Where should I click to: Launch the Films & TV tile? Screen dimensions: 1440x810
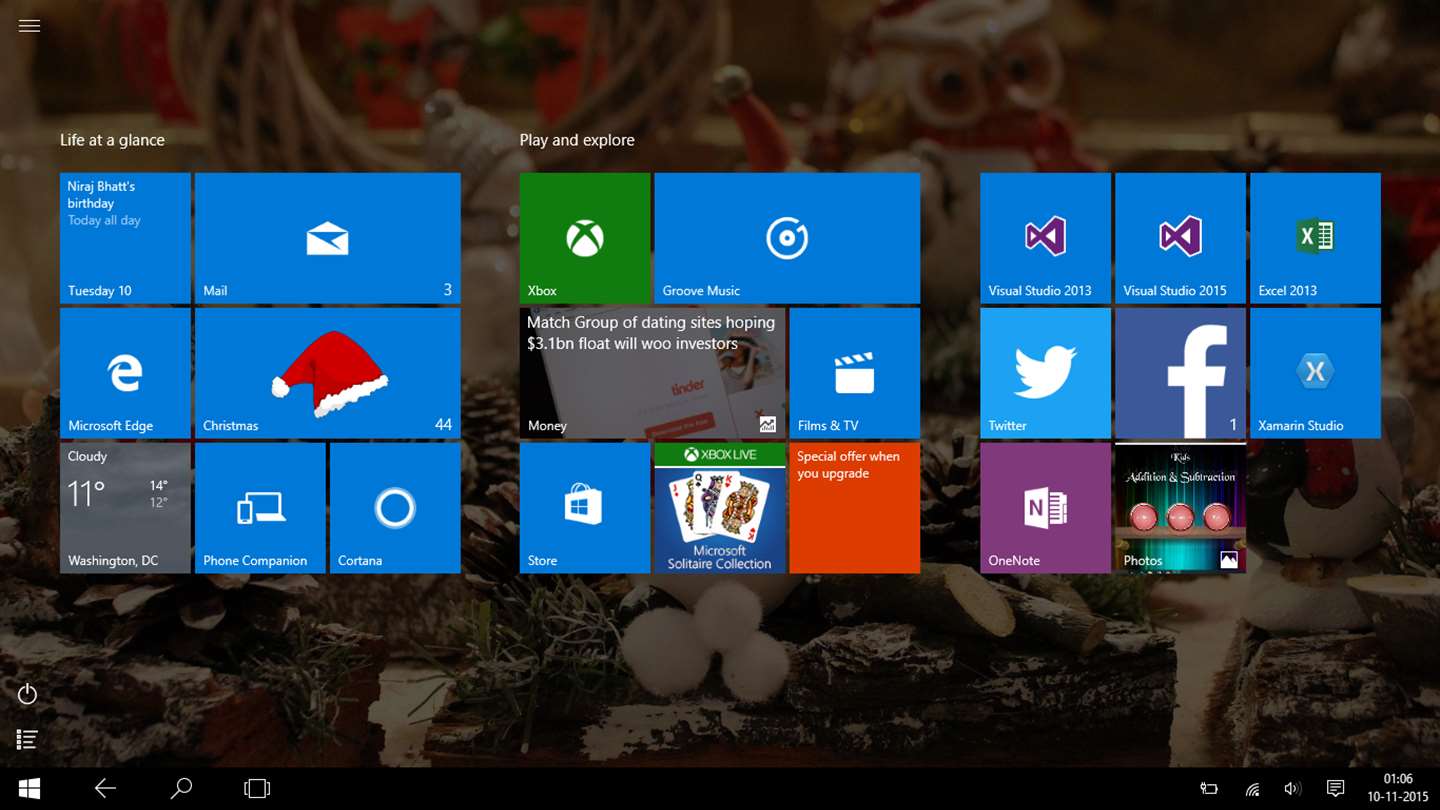[x=854, y=373]
